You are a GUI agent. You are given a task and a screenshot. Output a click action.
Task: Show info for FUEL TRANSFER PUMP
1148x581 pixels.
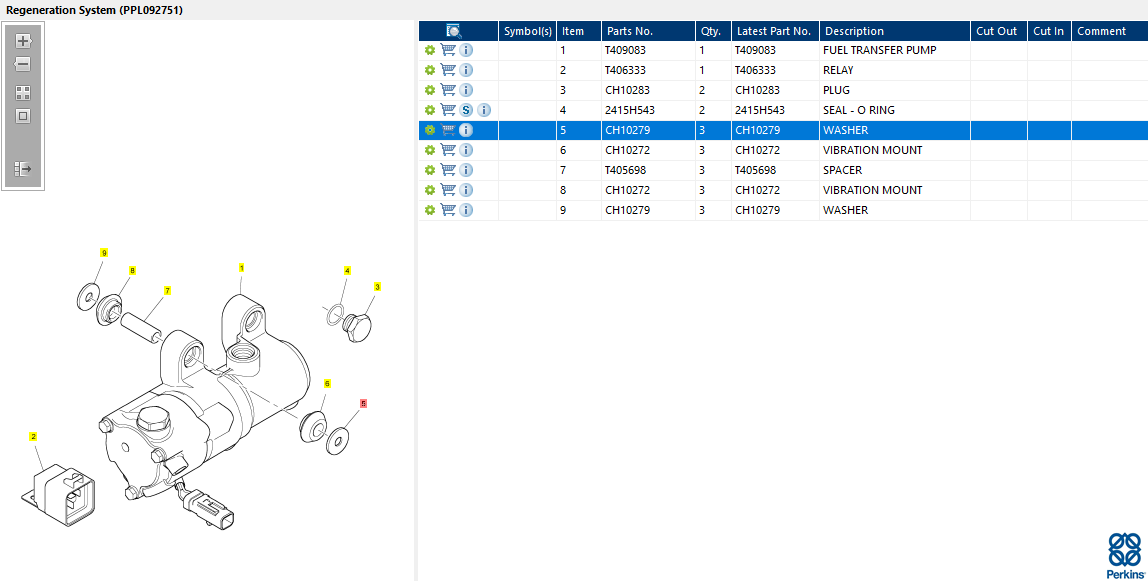point(466,50)
